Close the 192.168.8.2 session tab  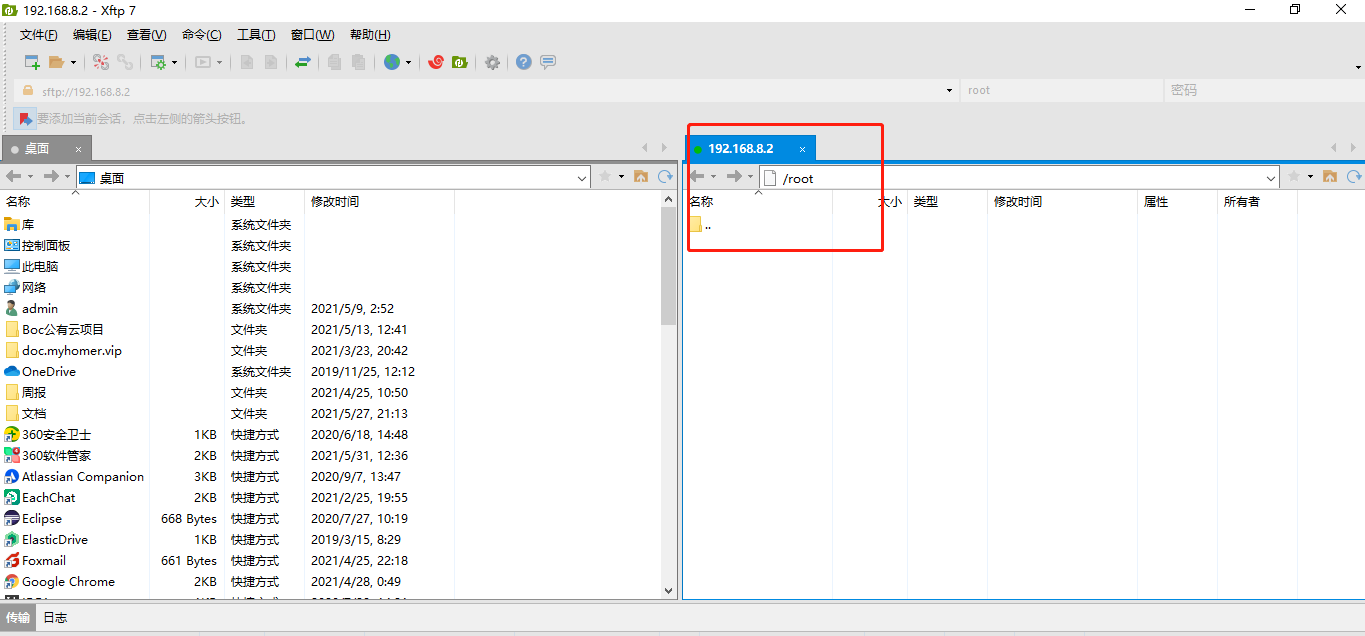801,149
